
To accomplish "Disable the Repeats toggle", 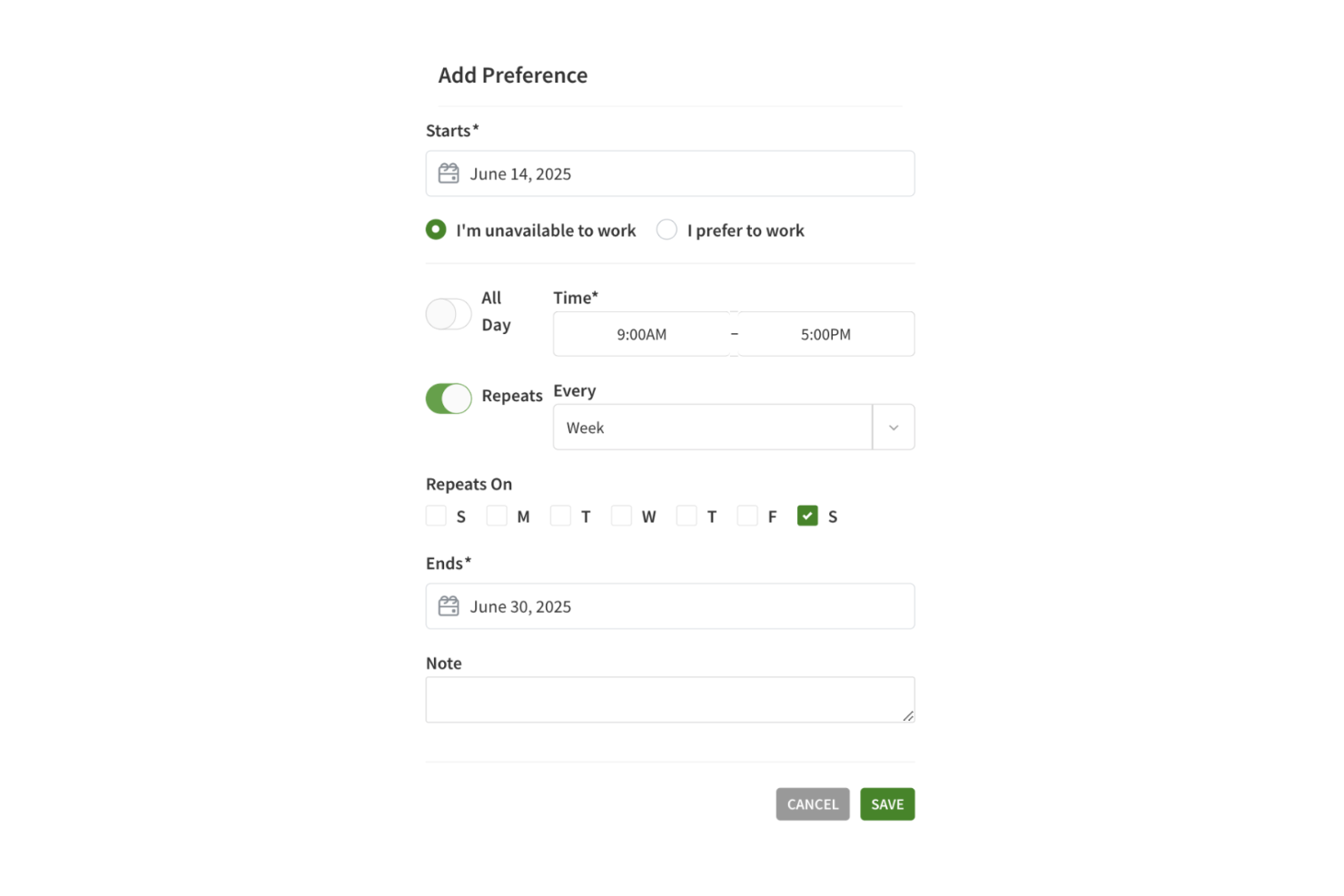I will click(x=448, y=398).
